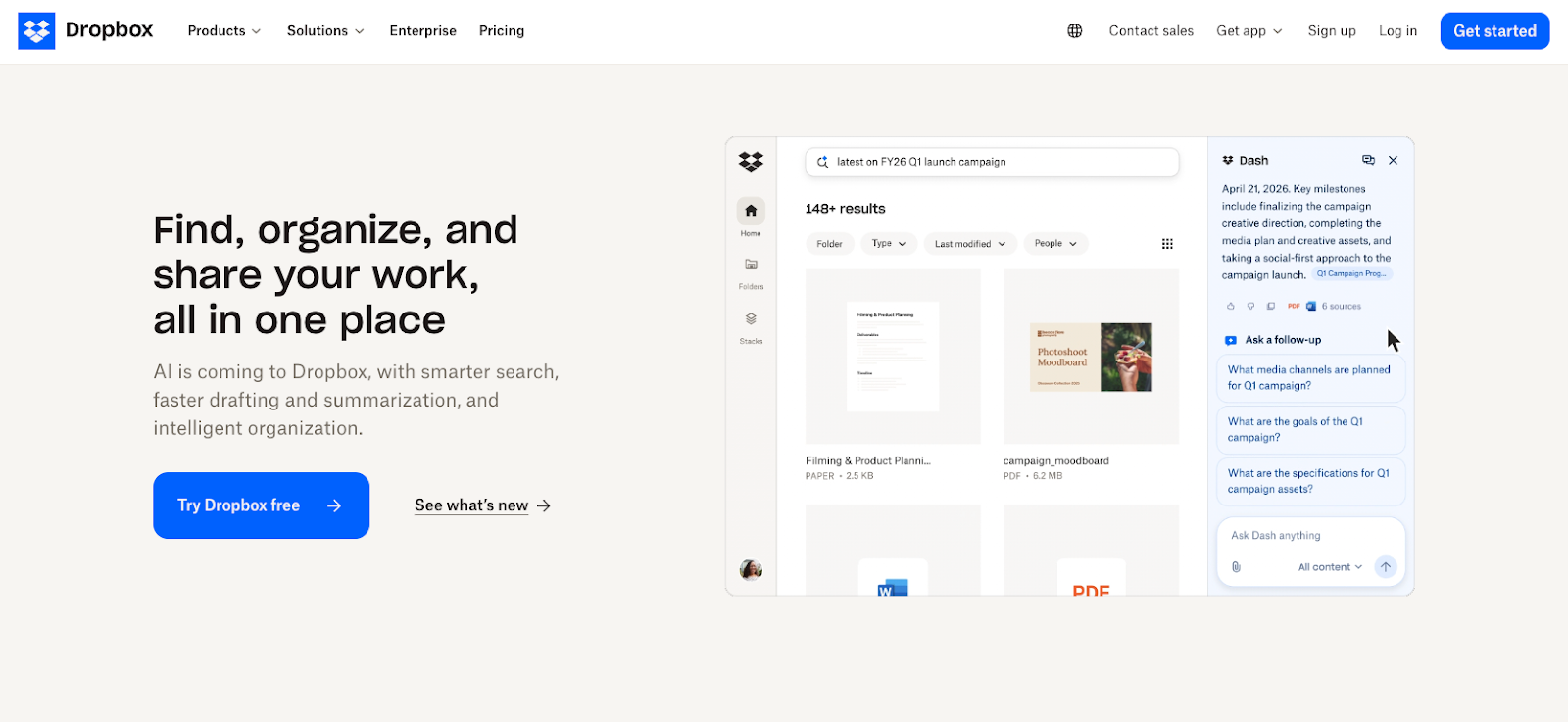
Task: Click the user avatar in sidebar
Action: pyautogui.click(x=751, y=570)
